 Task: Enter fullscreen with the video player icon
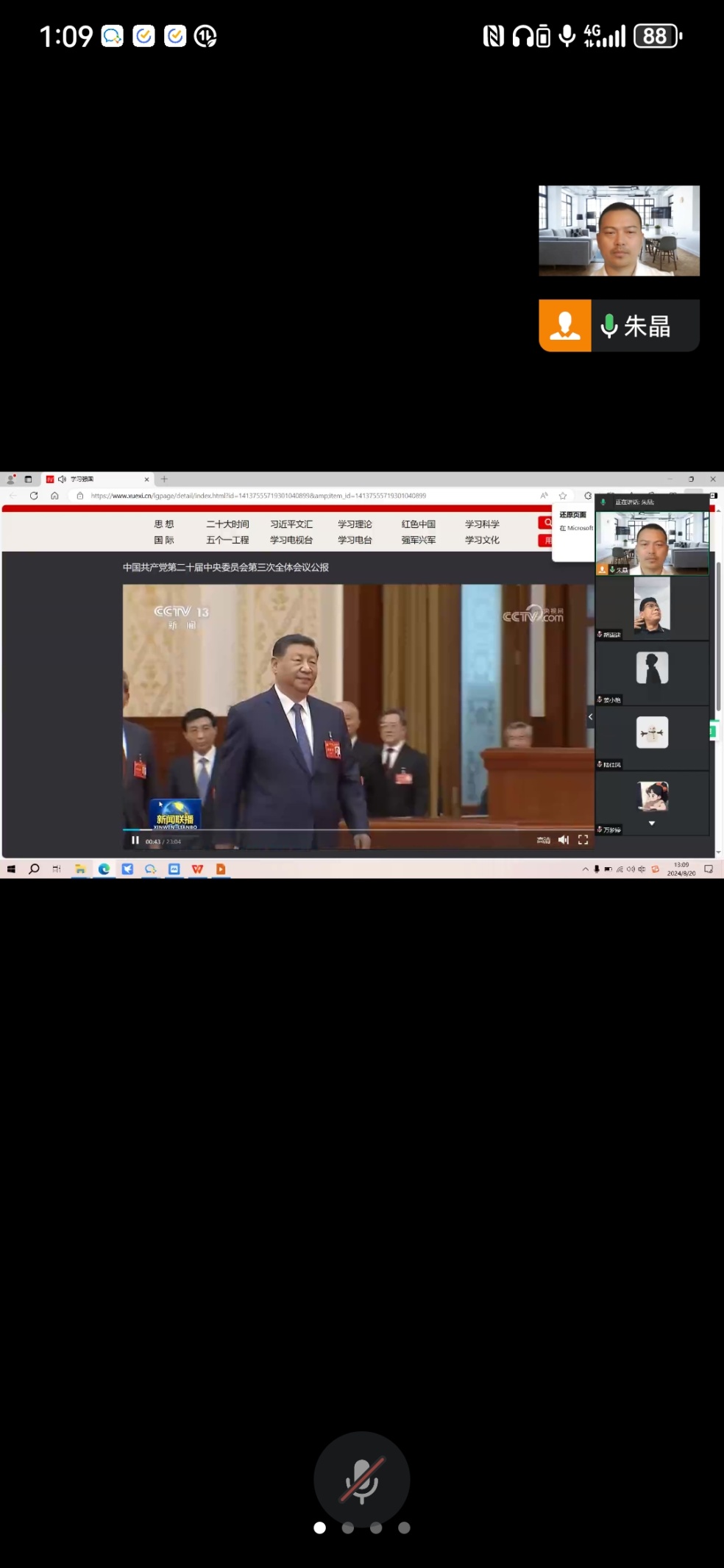click(x=583, y=840)
